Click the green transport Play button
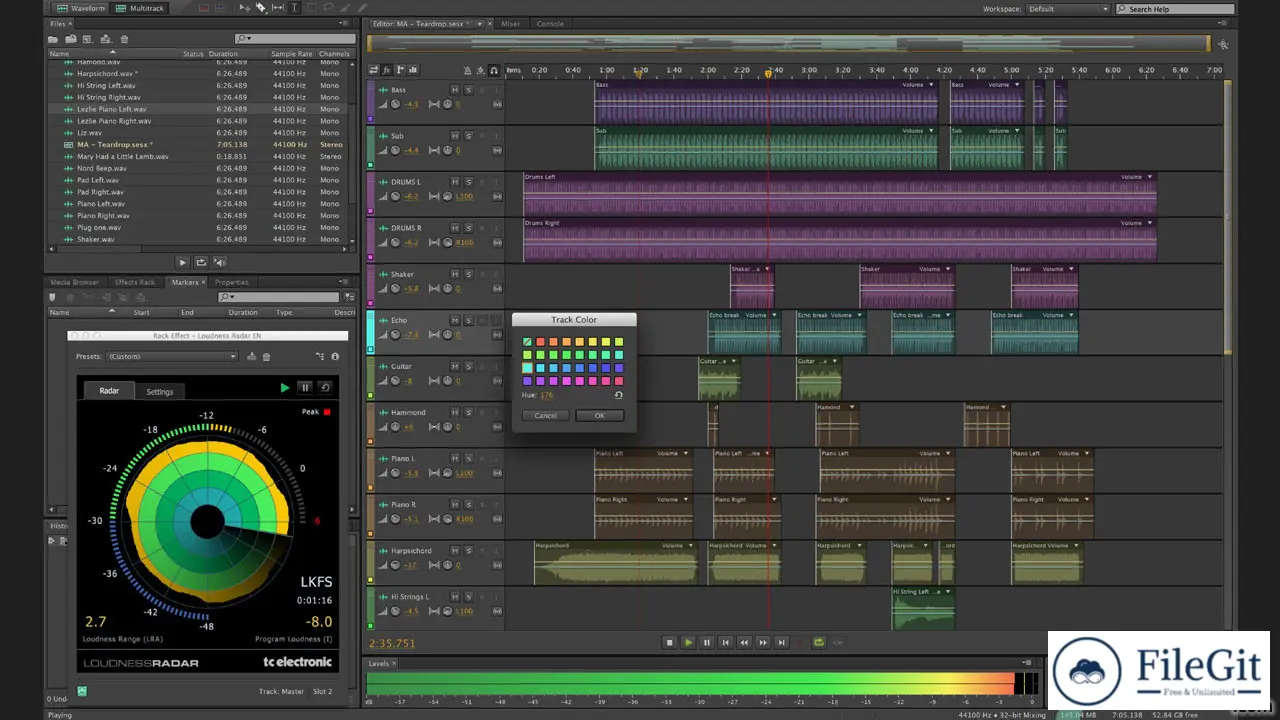 point(688,643)
